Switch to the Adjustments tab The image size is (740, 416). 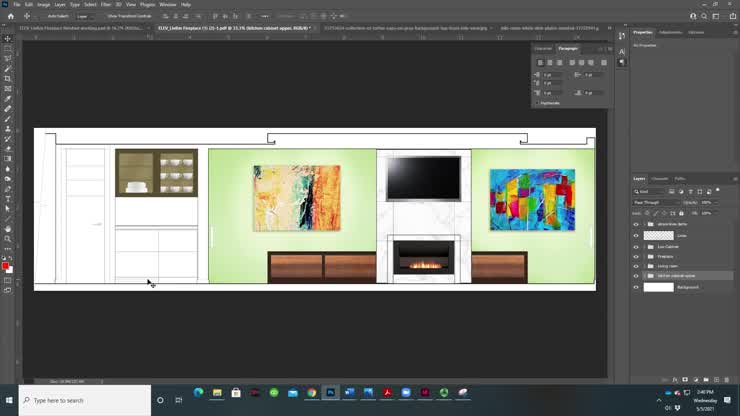tap(670, 33)
